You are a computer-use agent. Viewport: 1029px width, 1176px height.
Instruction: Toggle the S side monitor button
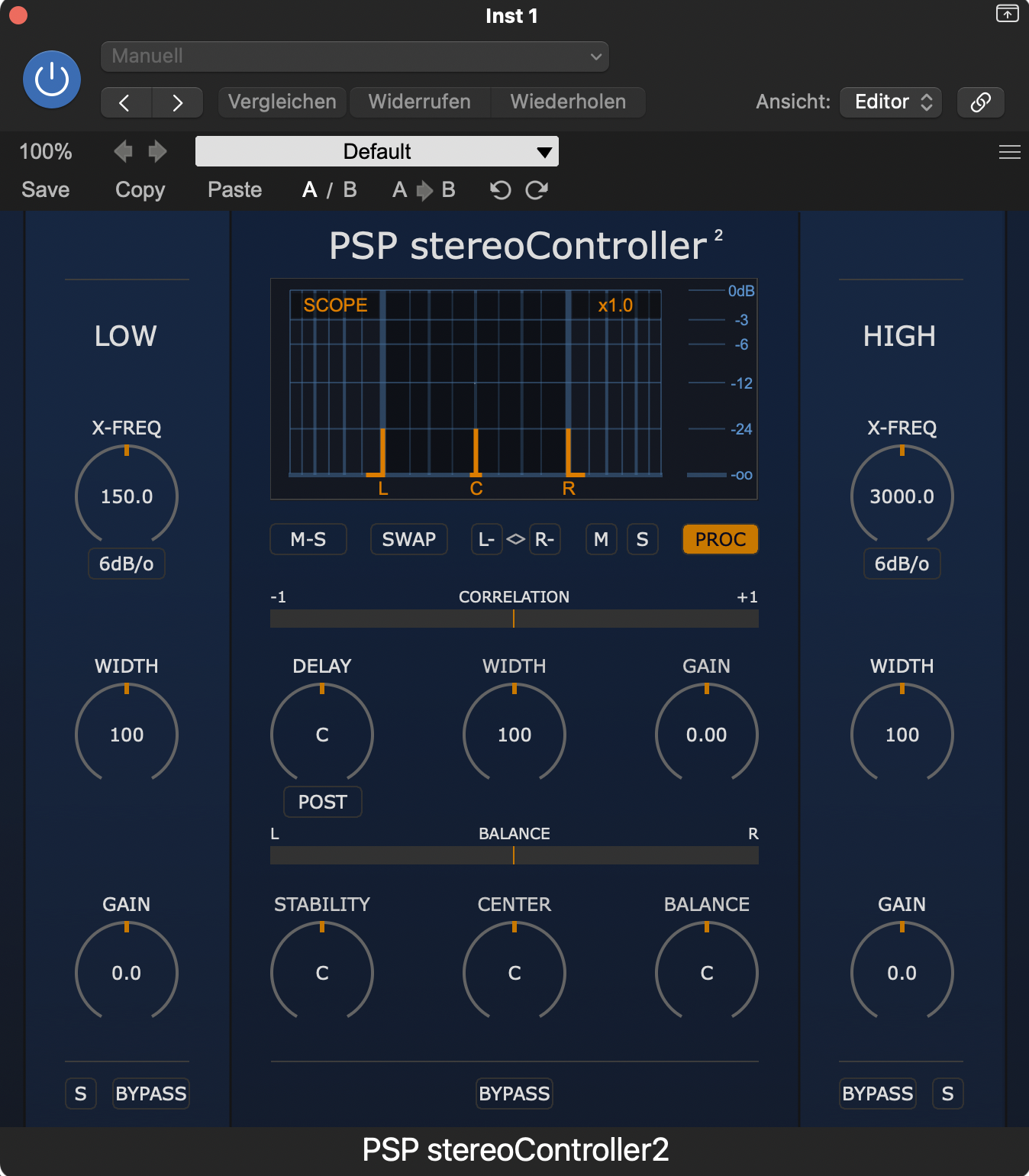pyautogui.click(x=643, y=539)
